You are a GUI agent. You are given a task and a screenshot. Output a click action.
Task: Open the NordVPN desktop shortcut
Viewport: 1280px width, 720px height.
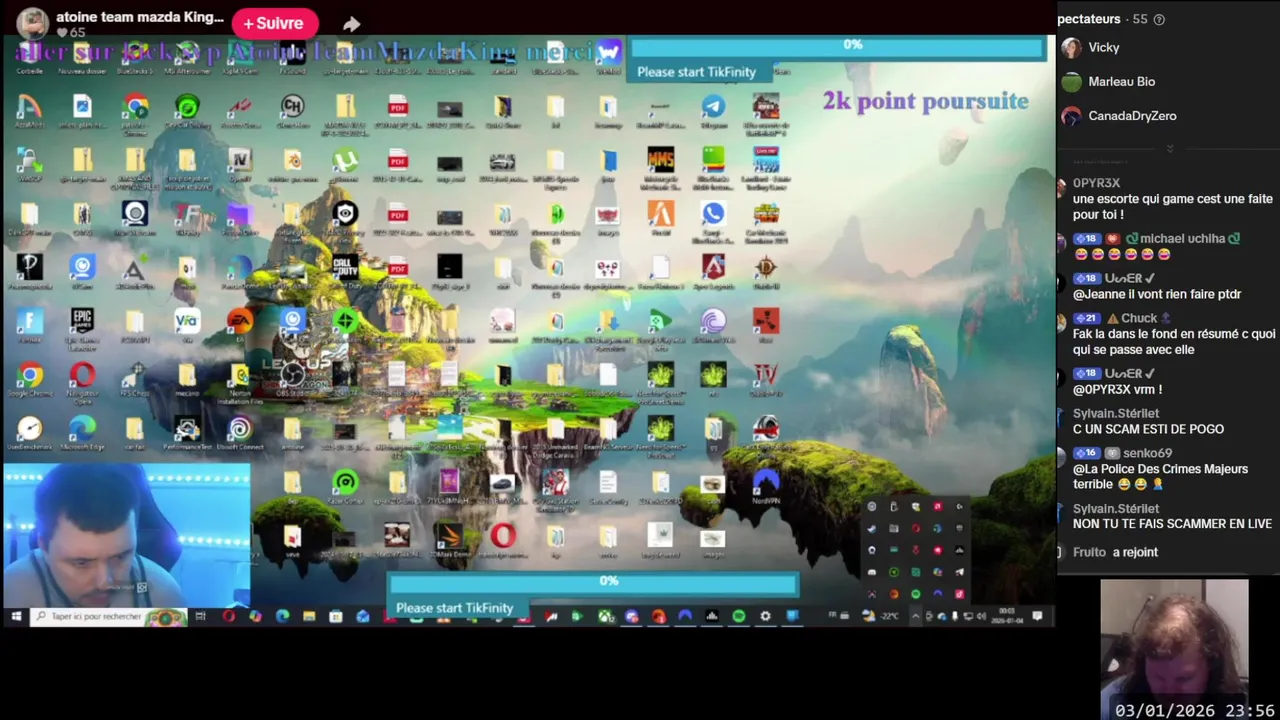point(766,483)
